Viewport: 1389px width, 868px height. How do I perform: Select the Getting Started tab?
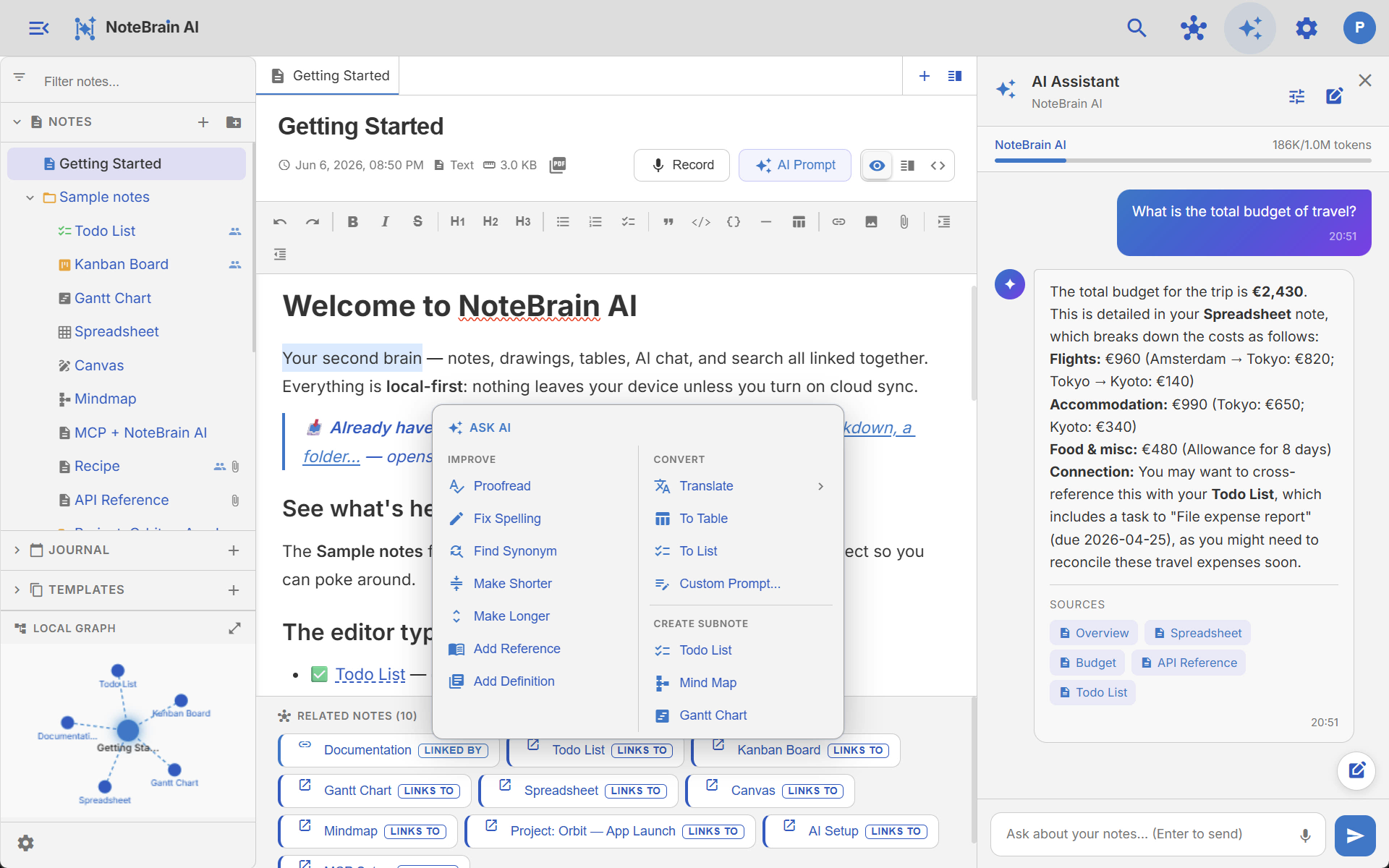click(328, 76)
